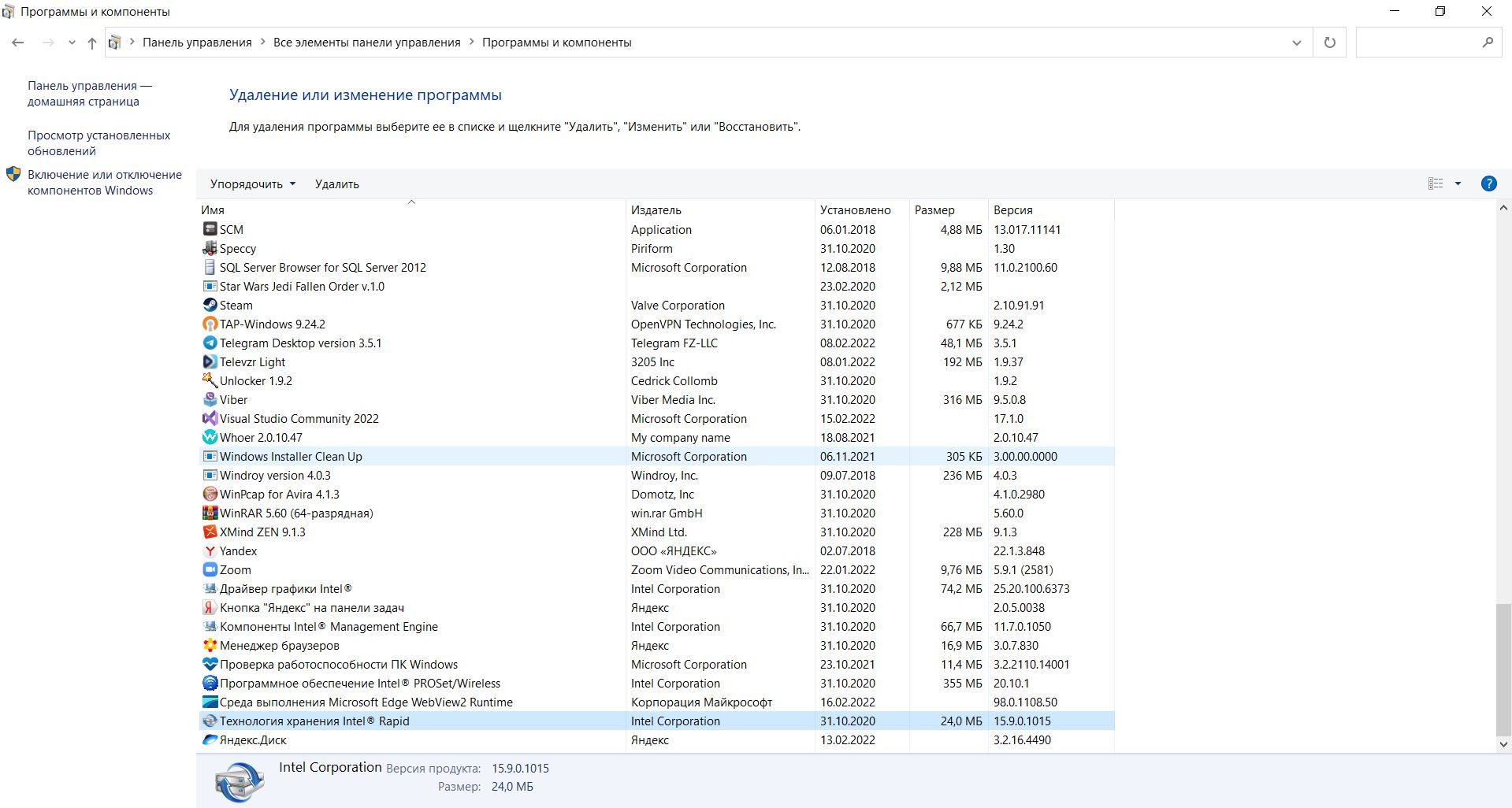The height and width of the screenshot is (808, 1512).
Task: Click the TAP-Windows 9.24.2 icon
Action: pos(210,324)
